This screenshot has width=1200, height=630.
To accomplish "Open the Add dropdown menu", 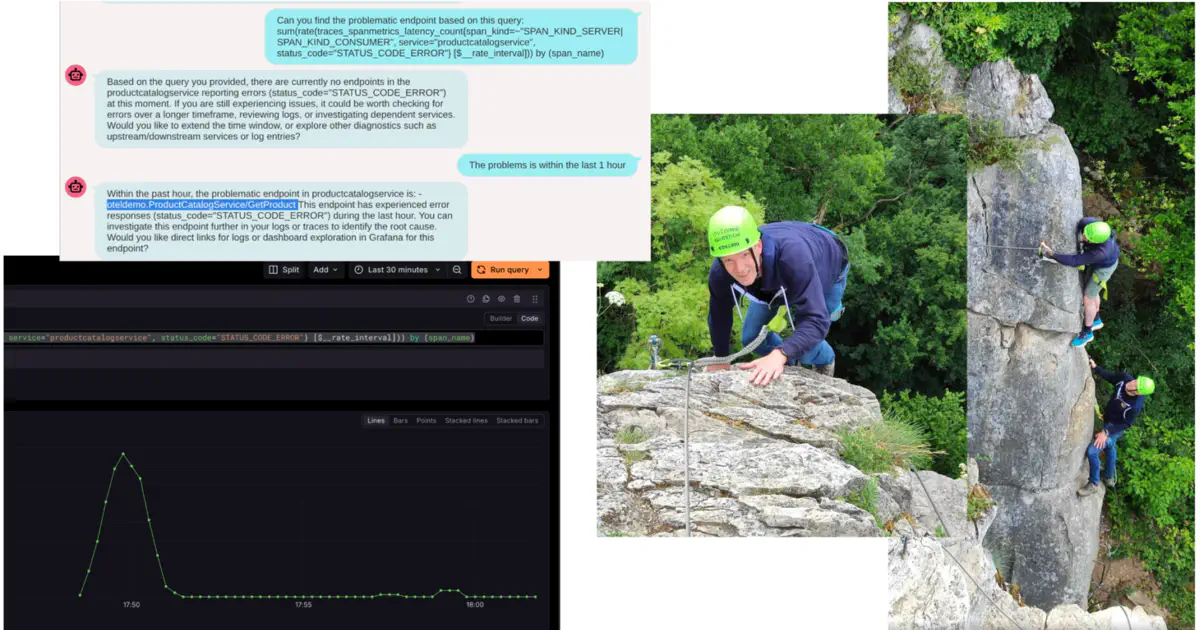I will pyautogui.click(x=325, y=270).
